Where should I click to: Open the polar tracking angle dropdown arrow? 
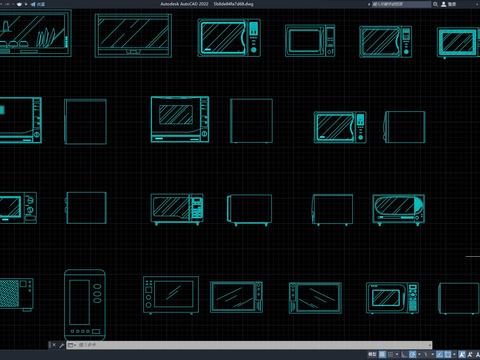point(419,354)
